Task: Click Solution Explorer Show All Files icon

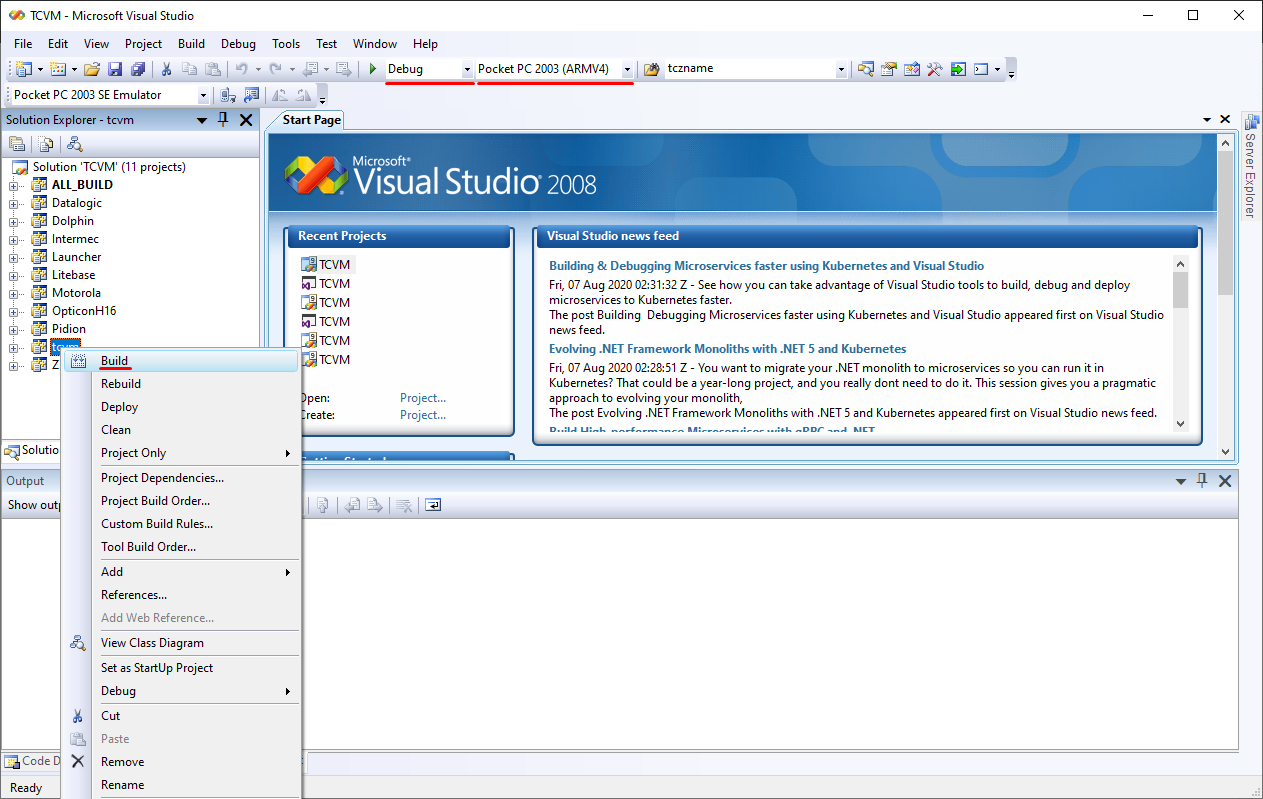Action: [x=46, y=144]
